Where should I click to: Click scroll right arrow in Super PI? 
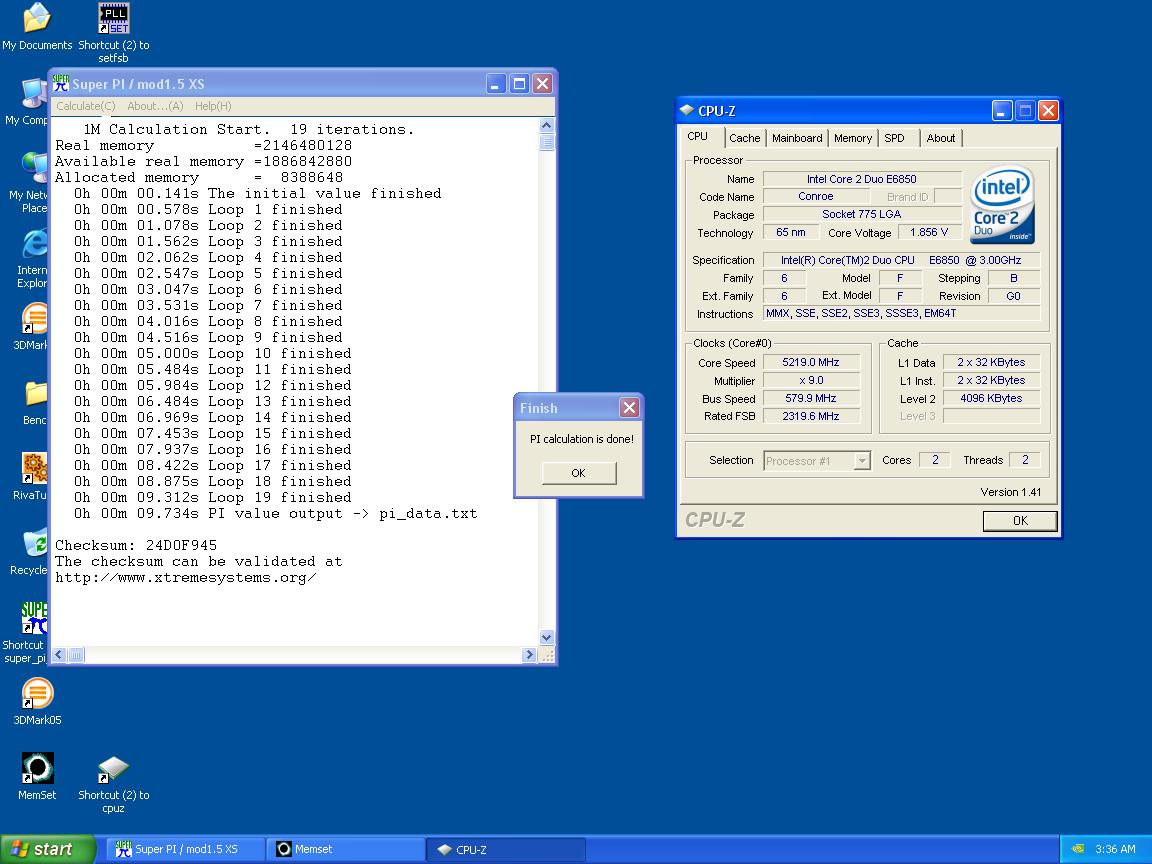pos(529,655)
